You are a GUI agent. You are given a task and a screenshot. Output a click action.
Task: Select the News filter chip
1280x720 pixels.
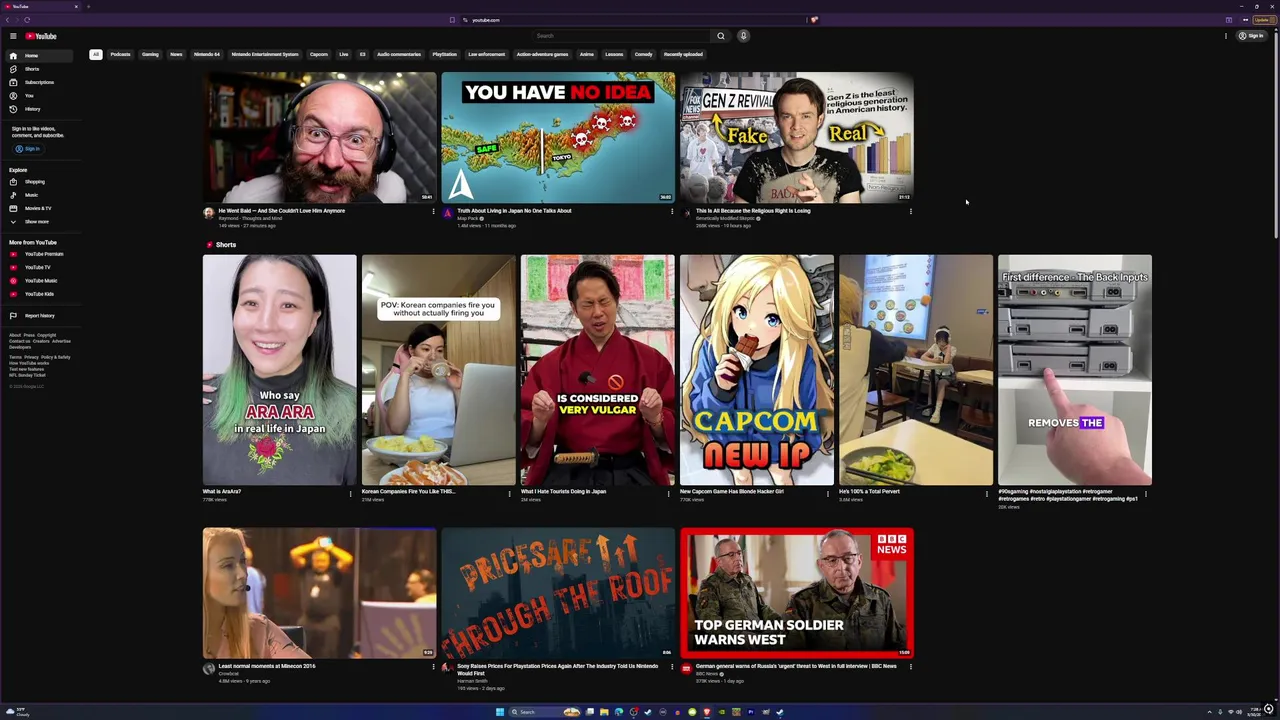click(176, 54)
